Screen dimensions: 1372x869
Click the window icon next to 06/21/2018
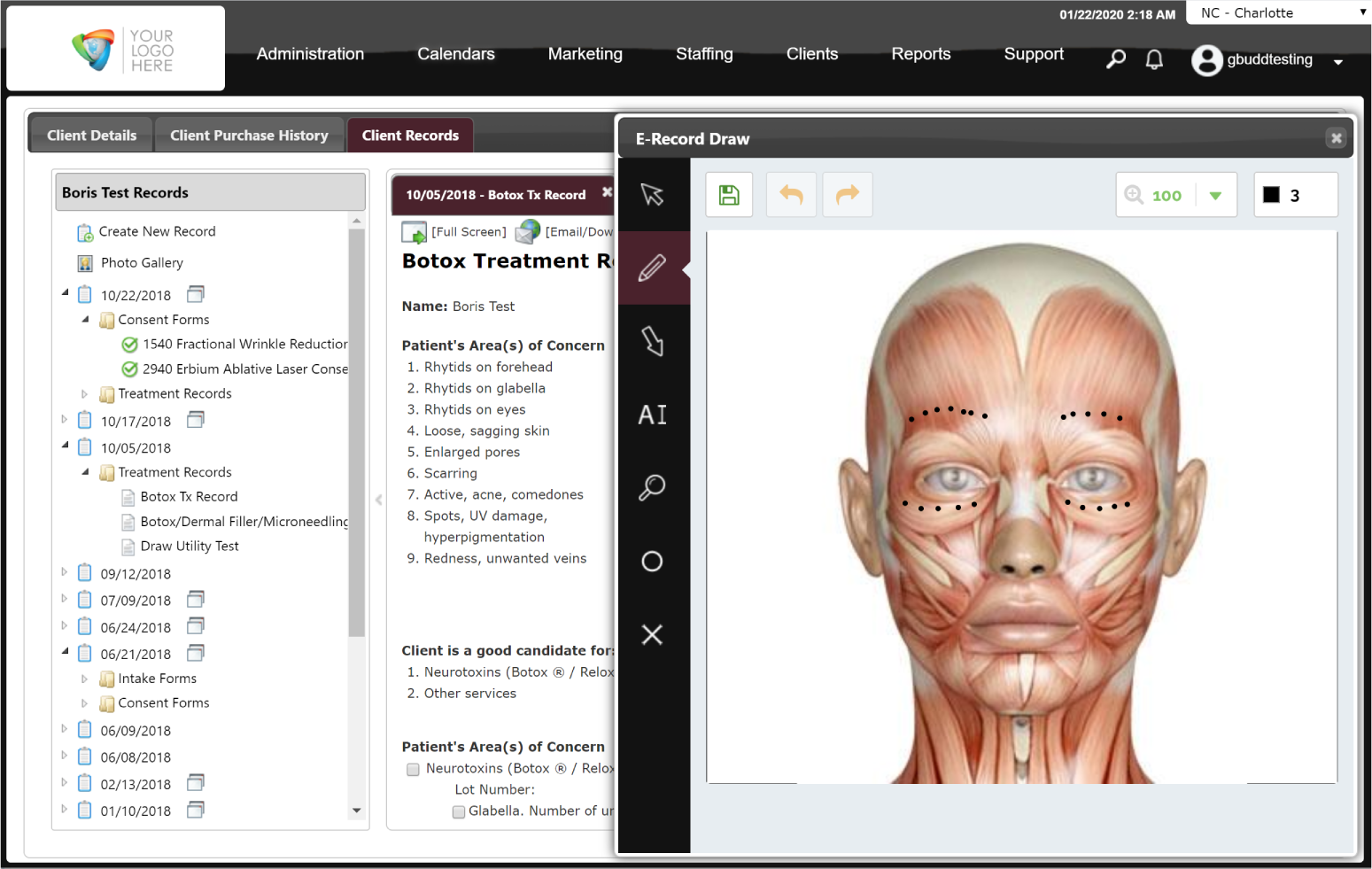click(x=196, y=653)
